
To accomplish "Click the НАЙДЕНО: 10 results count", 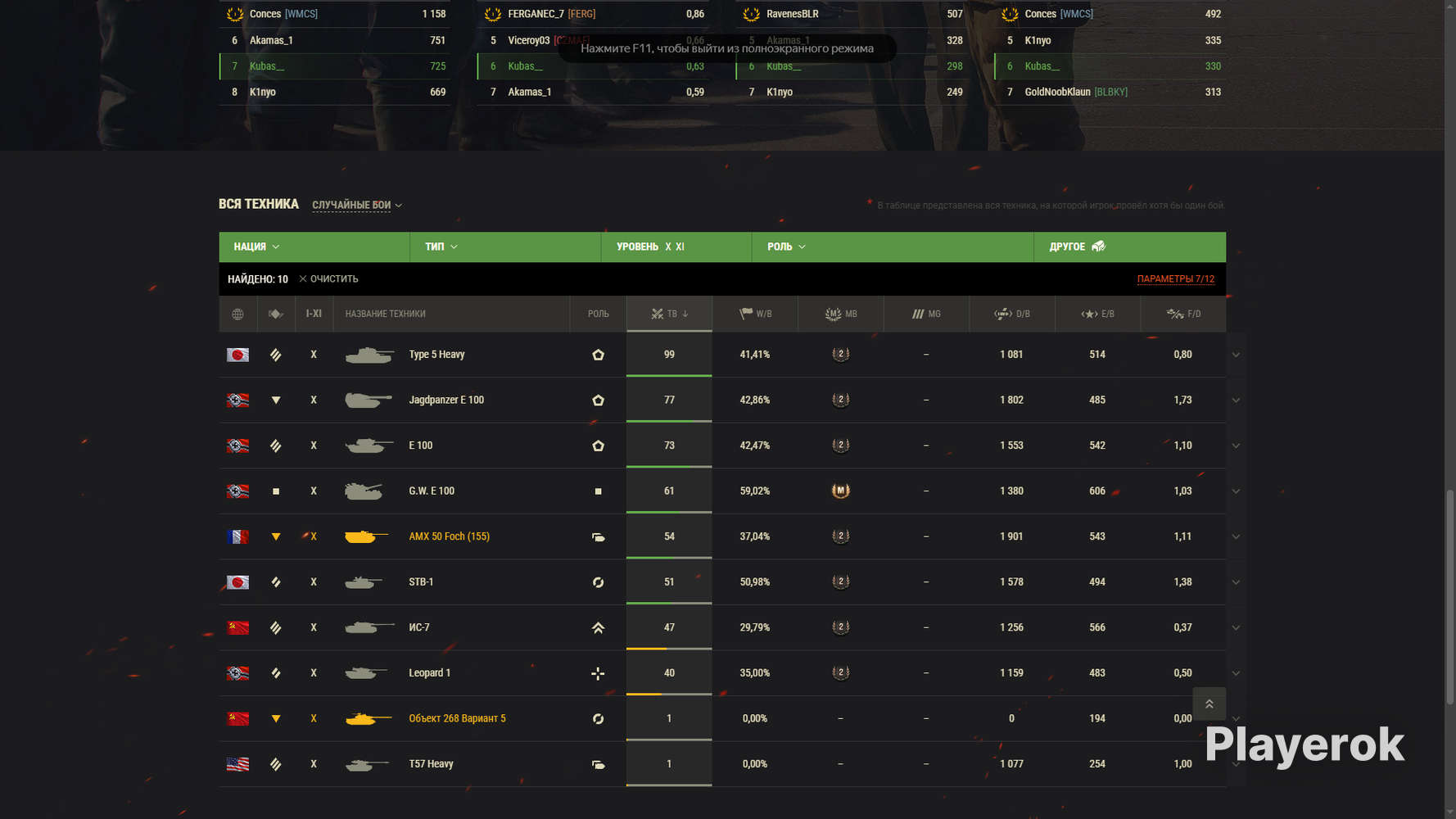I will [x=258, y=279].
